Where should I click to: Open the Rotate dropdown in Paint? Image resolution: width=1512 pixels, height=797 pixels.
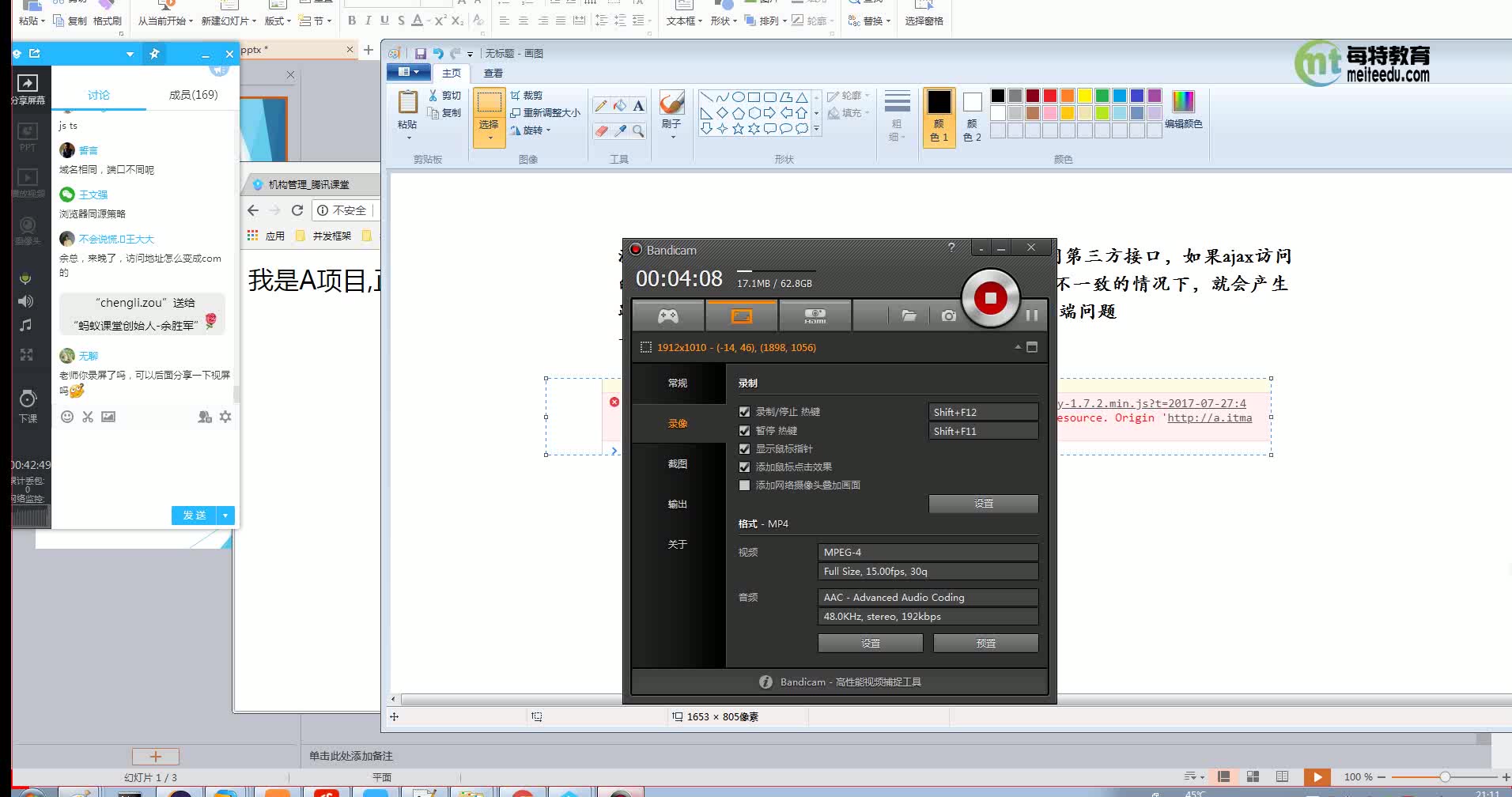531,130
